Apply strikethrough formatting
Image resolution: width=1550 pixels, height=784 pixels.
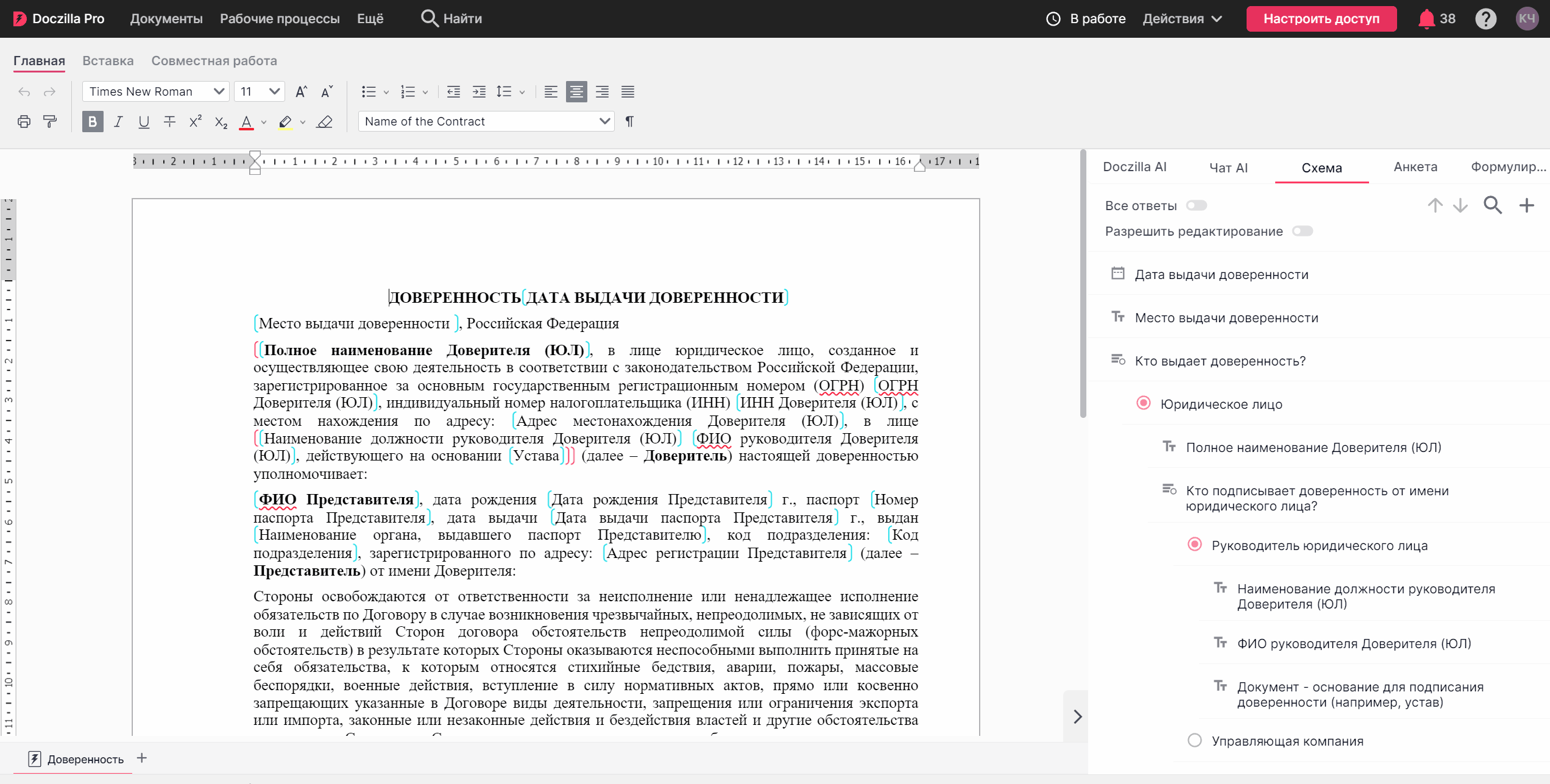169,122
